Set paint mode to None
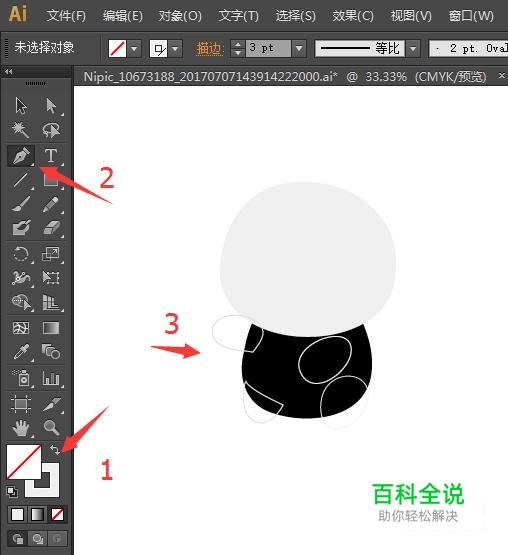 click(x=57, y=514)
